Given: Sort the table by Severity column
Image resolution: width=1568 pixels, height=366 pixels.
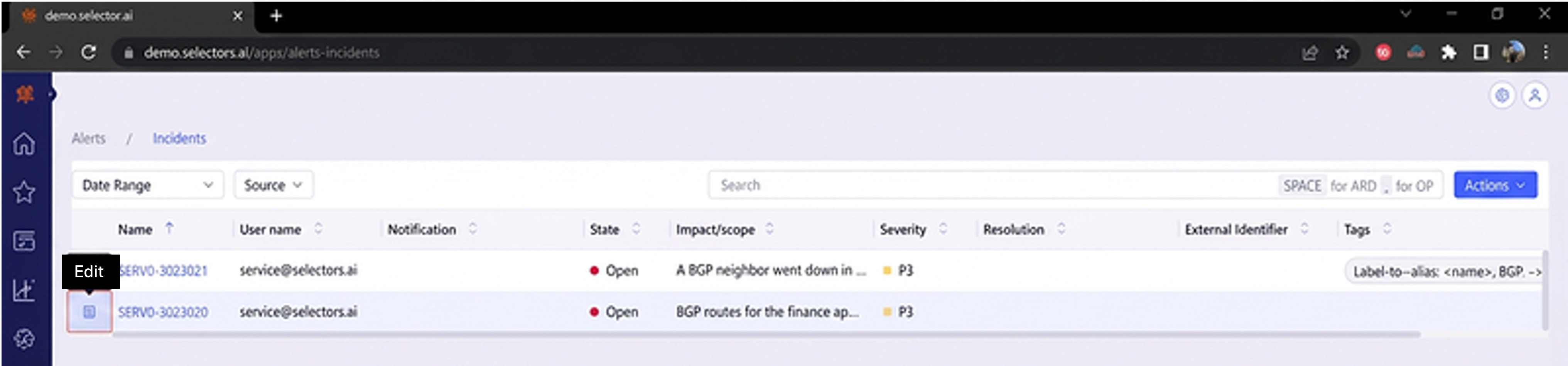Looking at the screenshot, I should pyautogui.click(x=943, y=229).
